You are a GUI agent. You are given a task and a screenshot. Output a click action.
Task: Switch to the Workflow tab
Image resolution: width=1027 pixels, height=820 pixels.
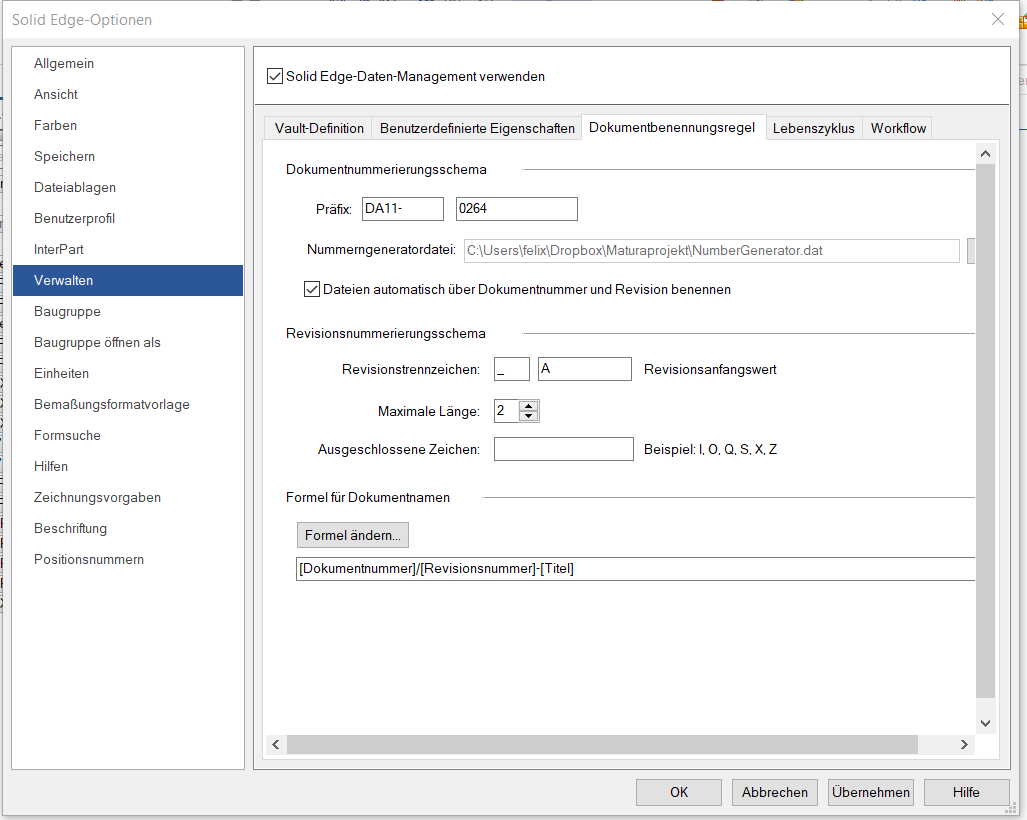pos(898,128)
